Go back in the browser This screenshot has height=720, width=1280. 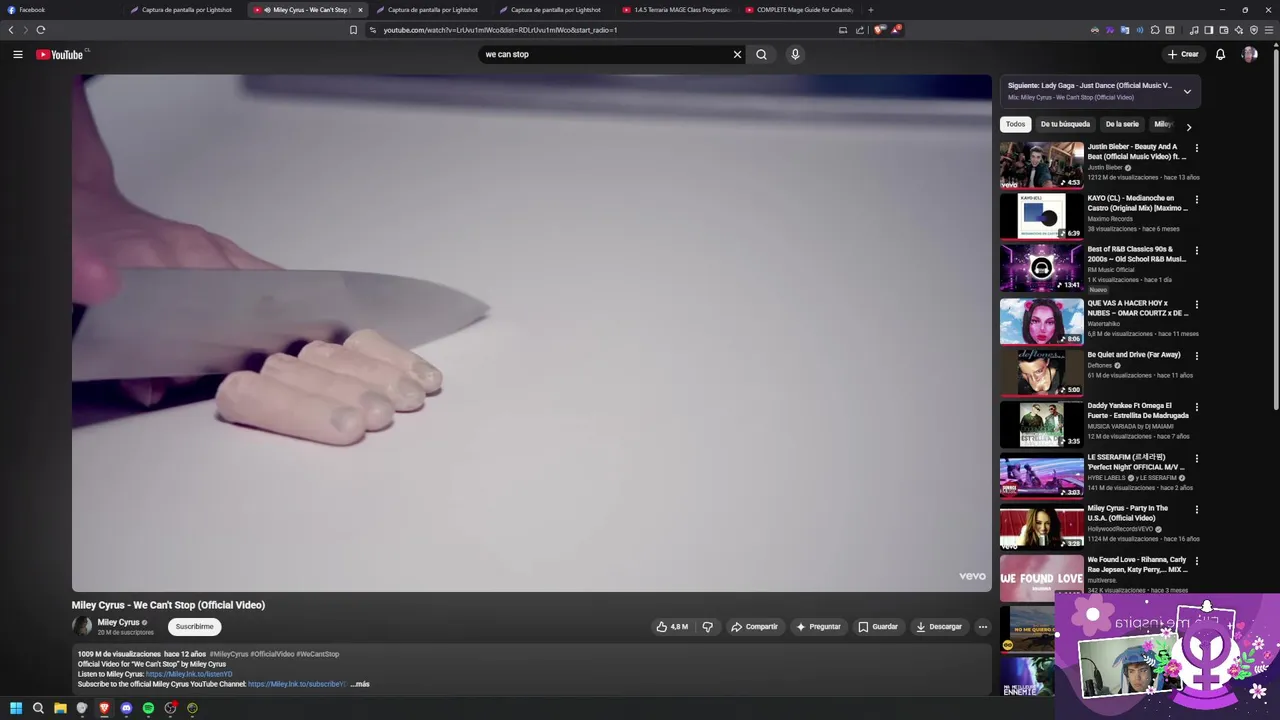tap(11, 30)
